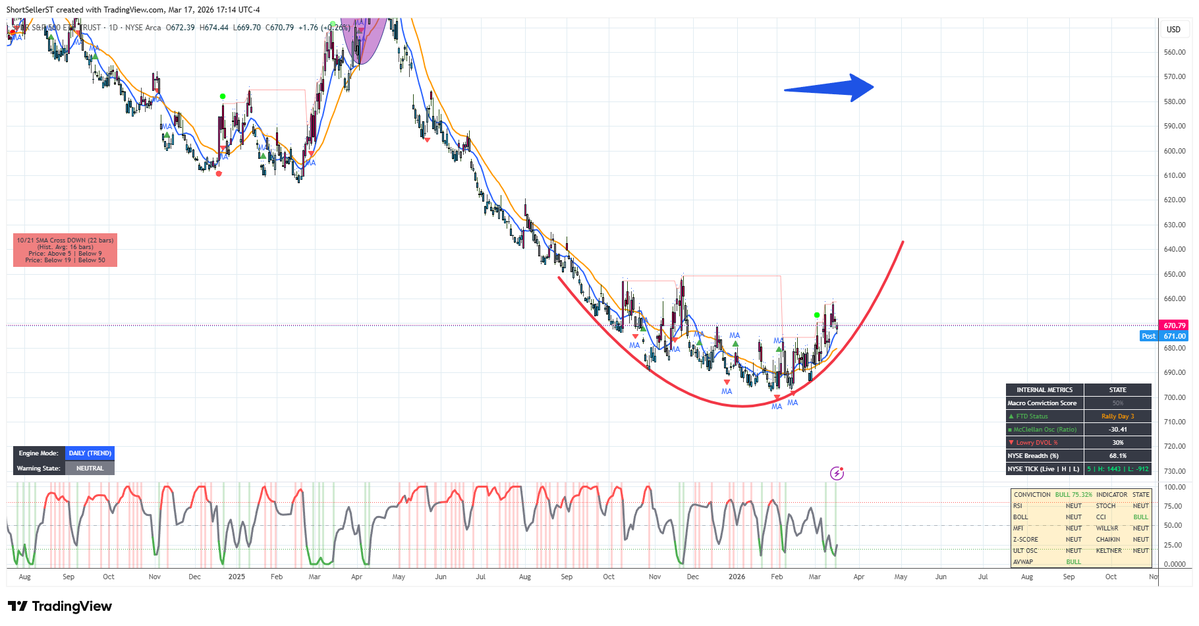The height and width of the screenshot is (626, 1199).
Task: Click the 560.00 price axis label
Action: pyautogui.click(x=1175, y=52)
